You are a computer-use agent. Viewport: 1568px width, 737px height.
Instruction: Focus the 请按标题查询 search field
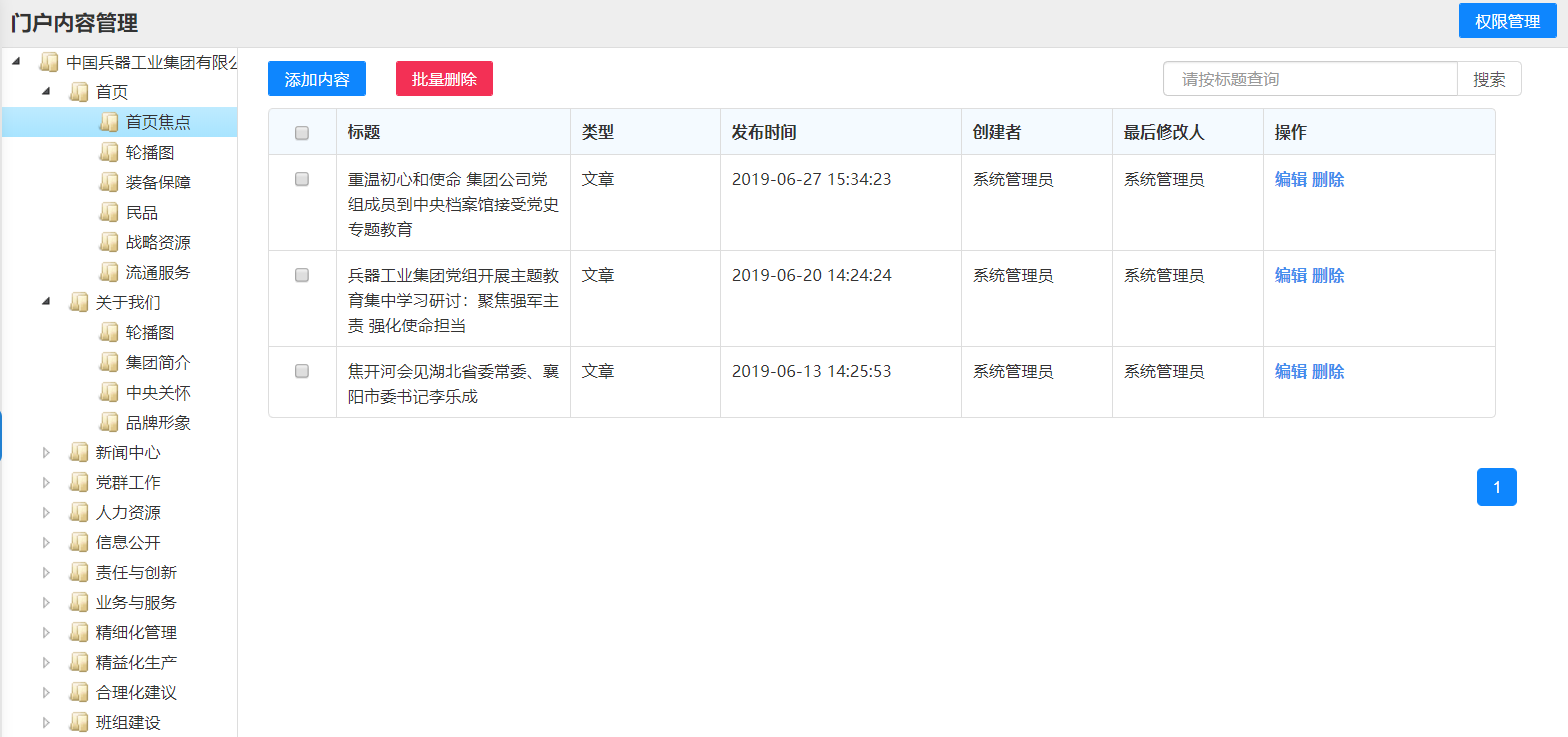click(1310, 79)
